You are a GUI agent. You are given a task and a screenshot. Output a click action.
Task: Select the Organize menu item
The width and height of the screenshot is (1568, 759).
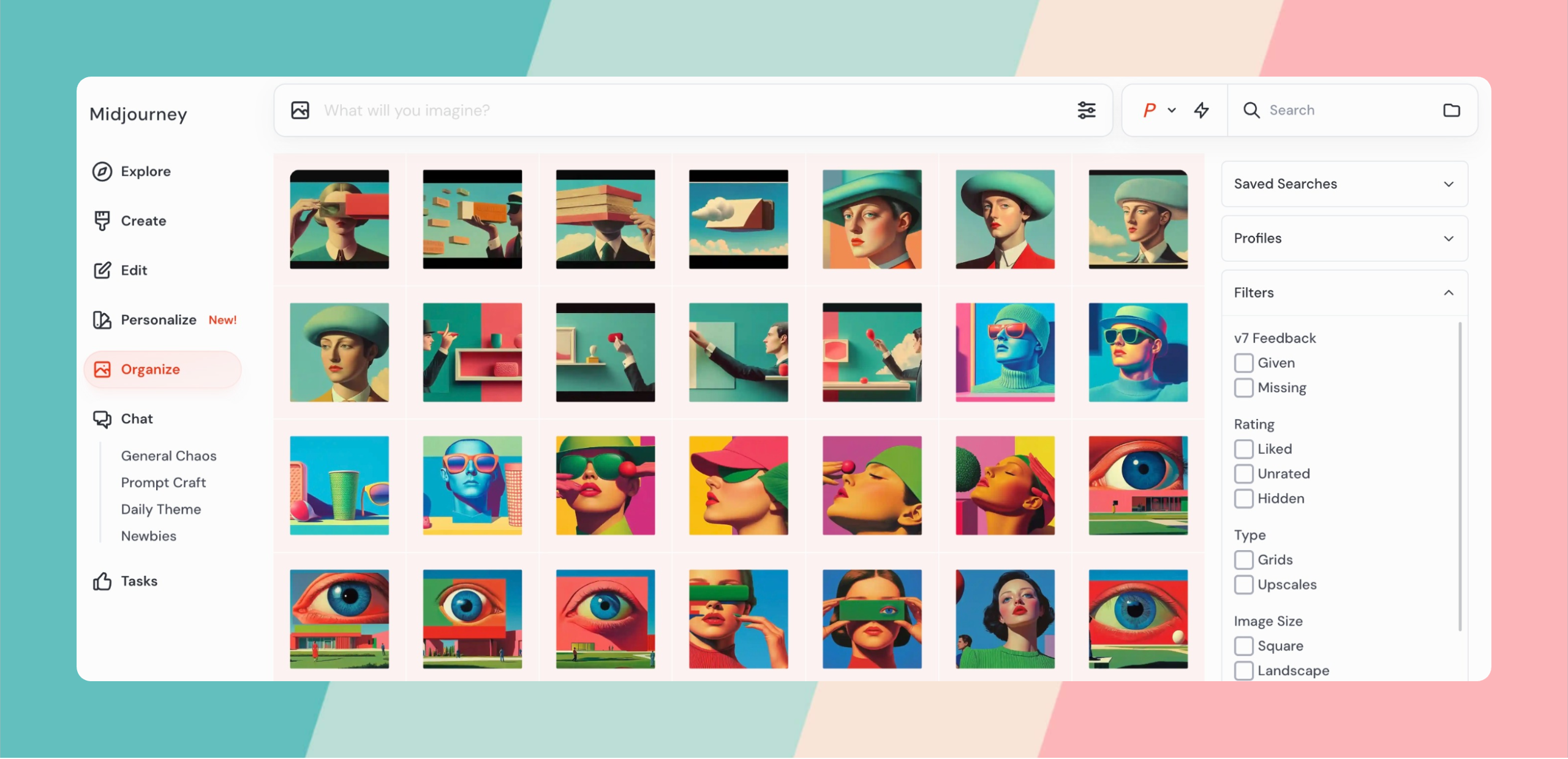(162, 369)
